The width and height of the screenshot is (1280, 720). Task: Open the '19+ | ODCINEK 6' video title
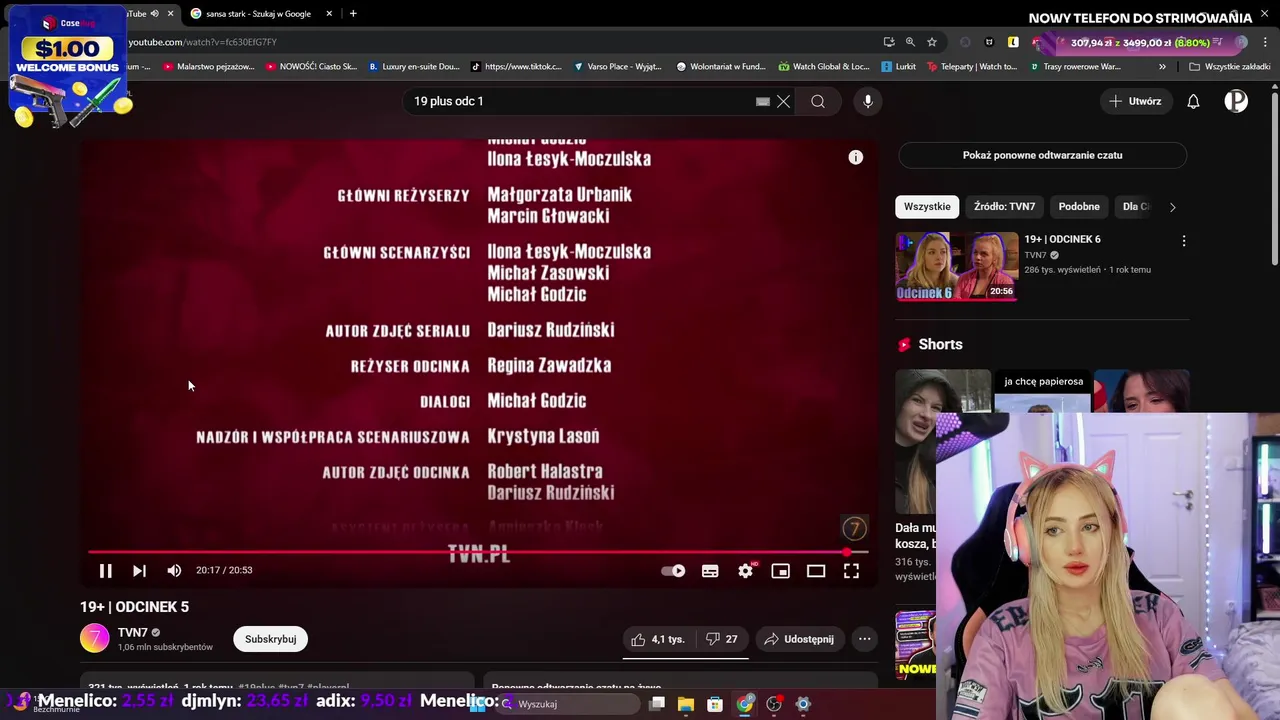click(x=1062, y=239)
